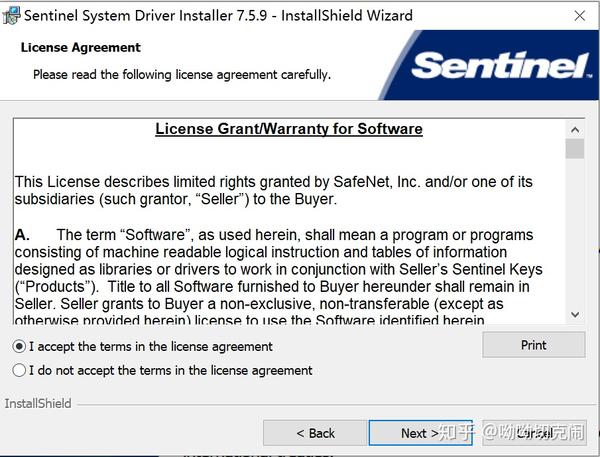The width and height of the screenshot is (600, 457).
Task: Click the Print button
Action: tap(533, 345)
